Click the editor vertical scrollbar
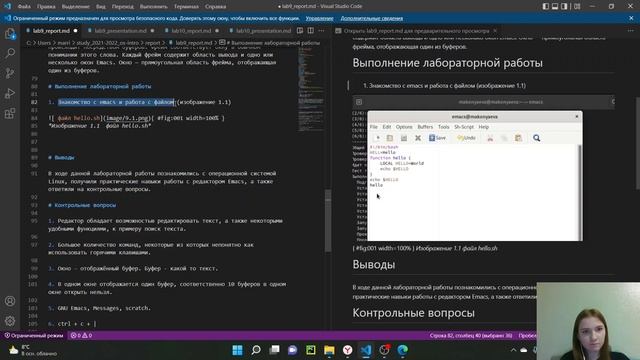Viewport: 640px width, 360px height. pyautogui.click(x=328, y=220)
